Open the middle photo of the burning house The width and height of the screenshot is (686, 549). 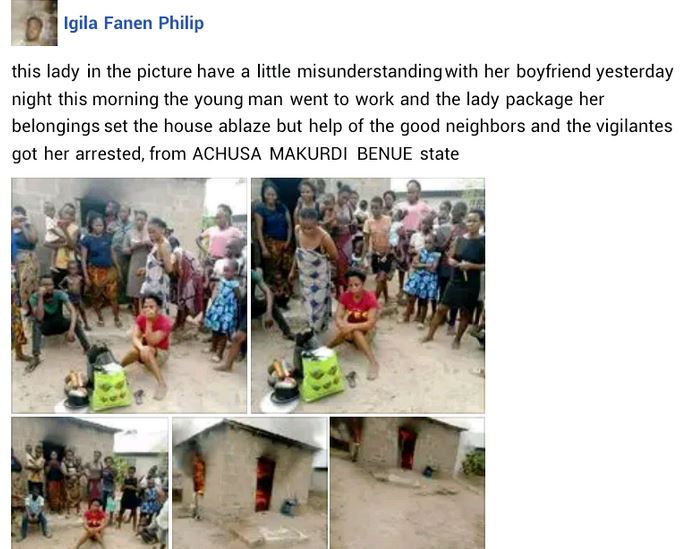(x=250, y=483)
